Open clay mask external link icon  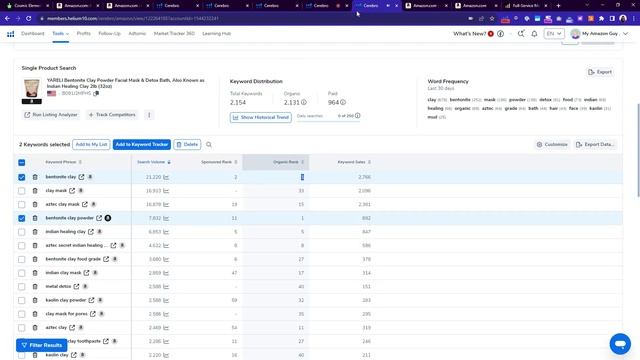point(72,191)
